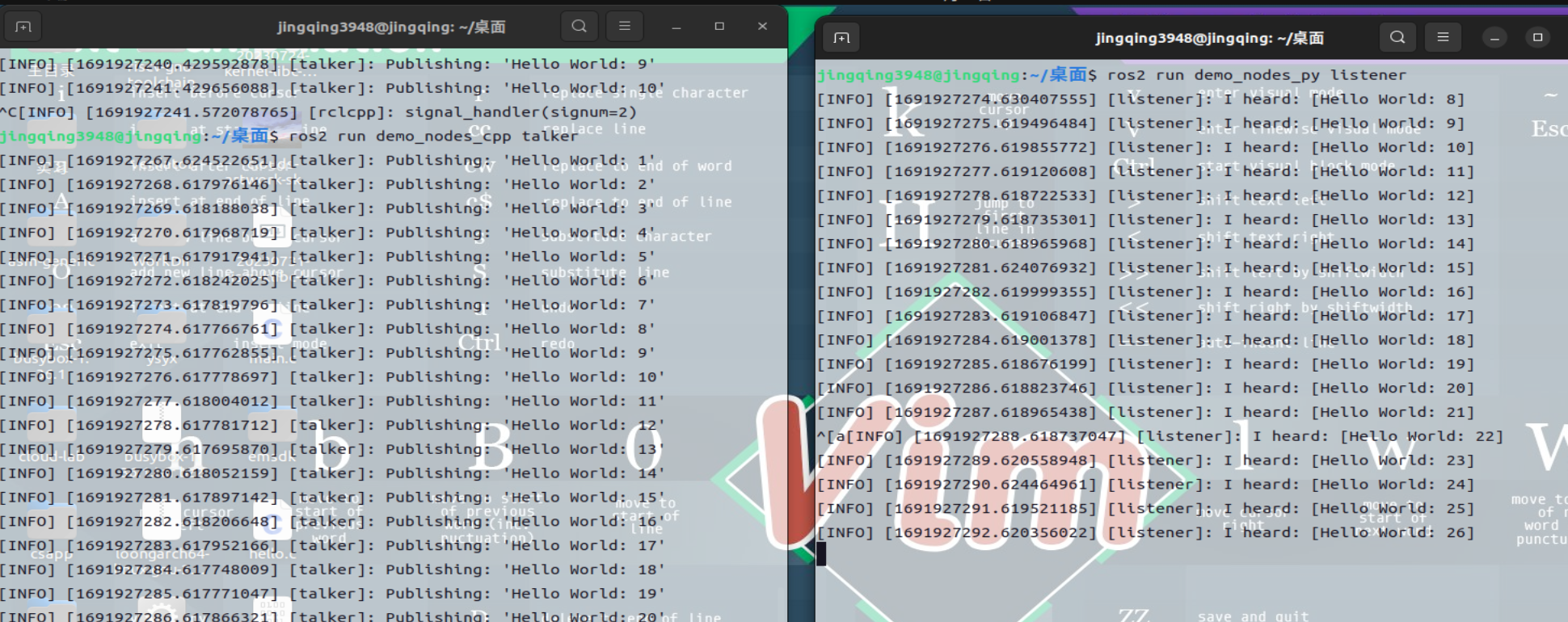Minimize the left terminal window
Viewport: 1568px width, 622px height.
[677, 27]
